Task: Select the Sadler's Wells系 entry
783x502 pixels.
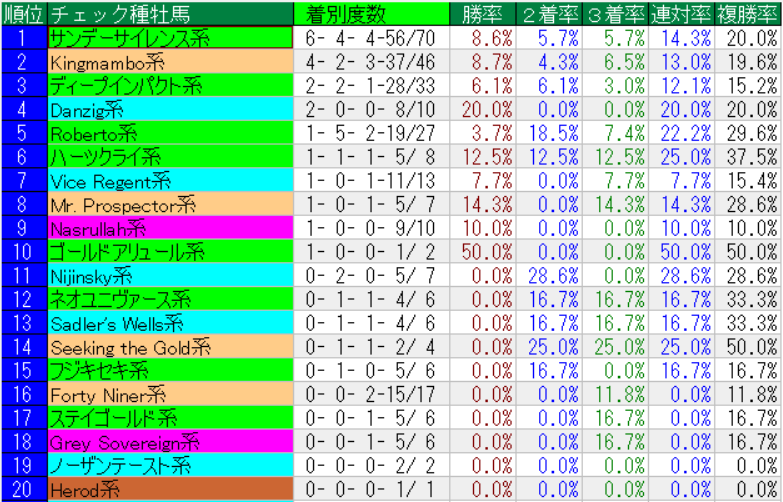Action: pos(170,323)
